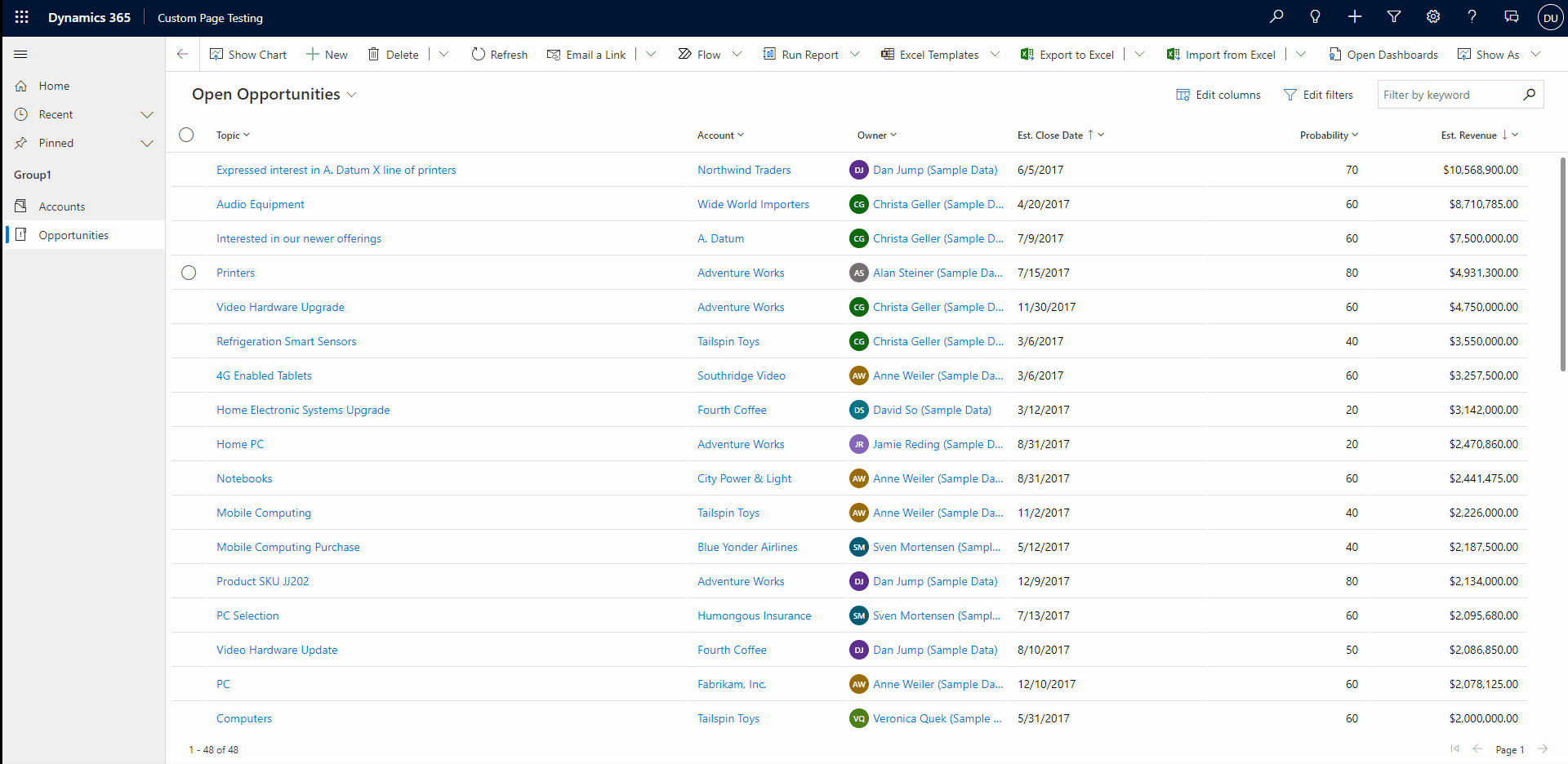Jump to the first page icon
Image resolution: width=1568 pixels, height=764 pixels.
tap(1454, 749)
